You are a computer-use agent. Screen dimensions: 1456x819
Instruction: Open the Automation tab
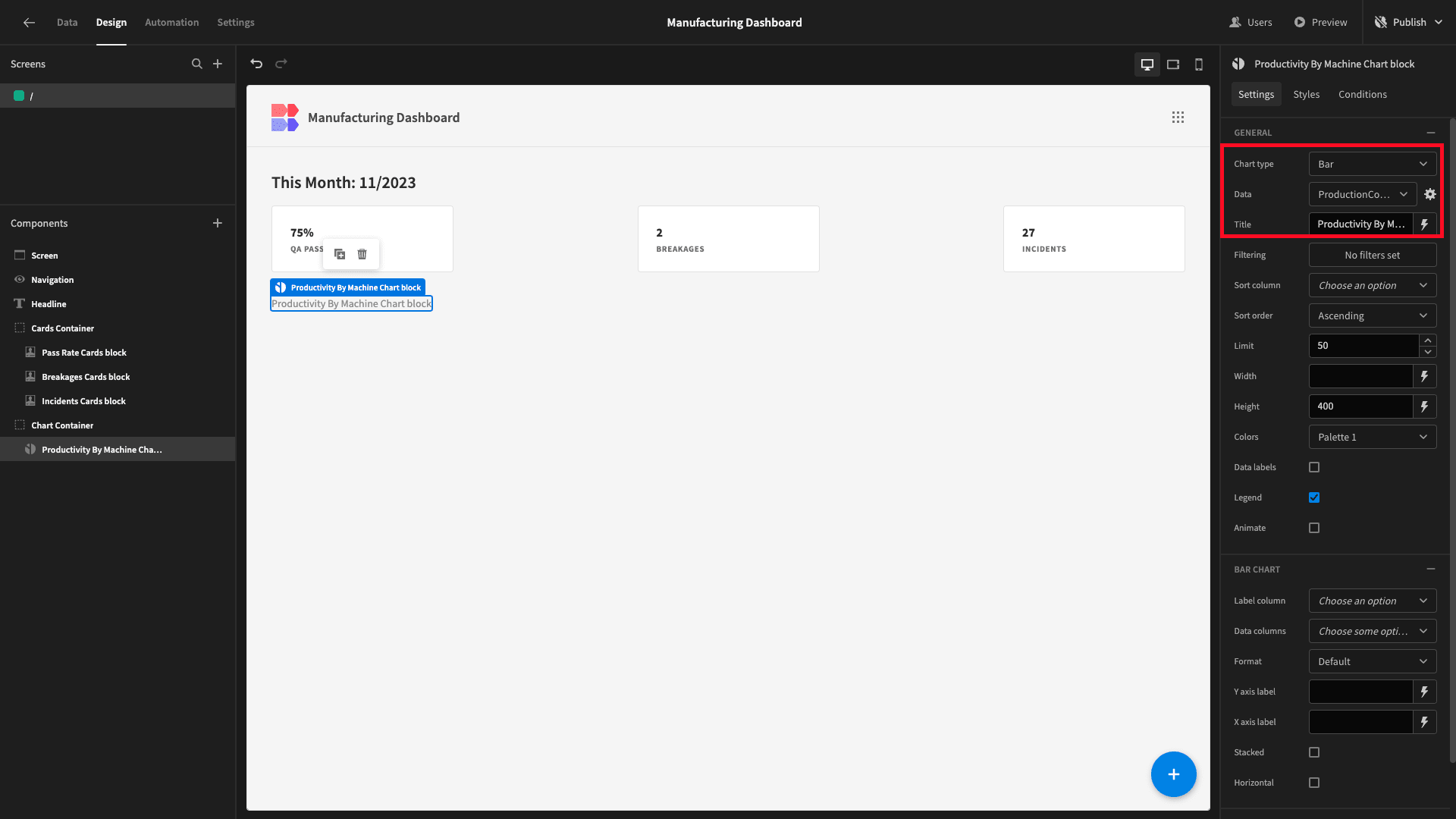pyautogui.click(x=172, y=22)
